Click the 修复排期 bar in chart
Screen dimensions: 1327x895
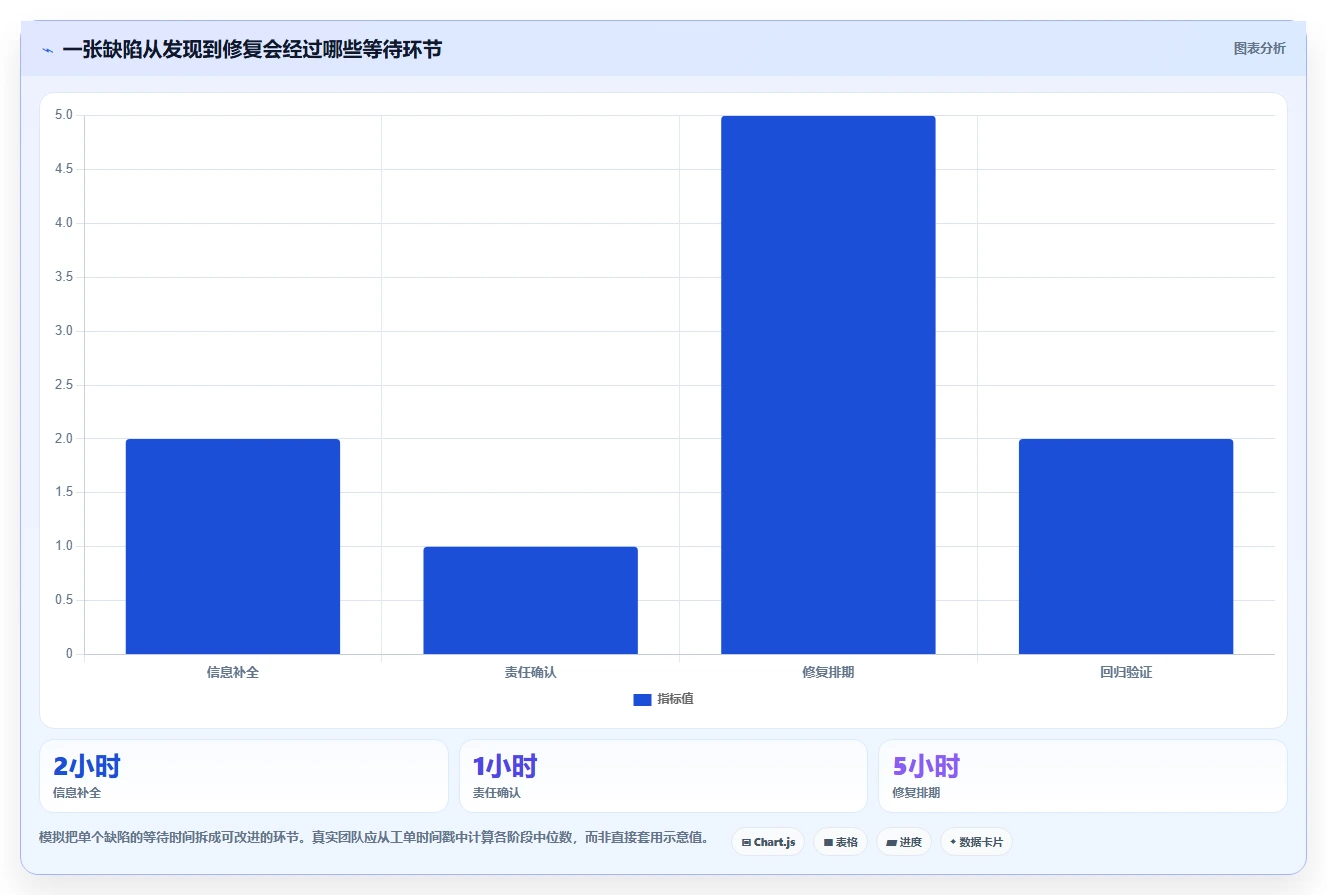pyautogui.click(x=828, y=385)
